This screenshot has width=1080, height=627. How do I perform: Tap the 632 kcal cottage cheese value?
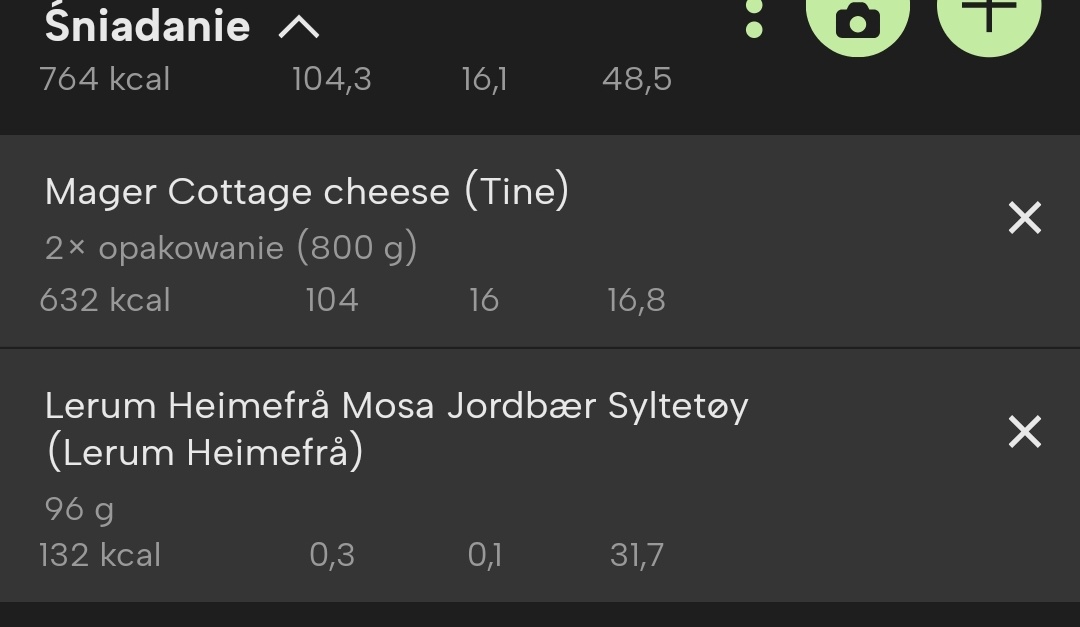105,300
